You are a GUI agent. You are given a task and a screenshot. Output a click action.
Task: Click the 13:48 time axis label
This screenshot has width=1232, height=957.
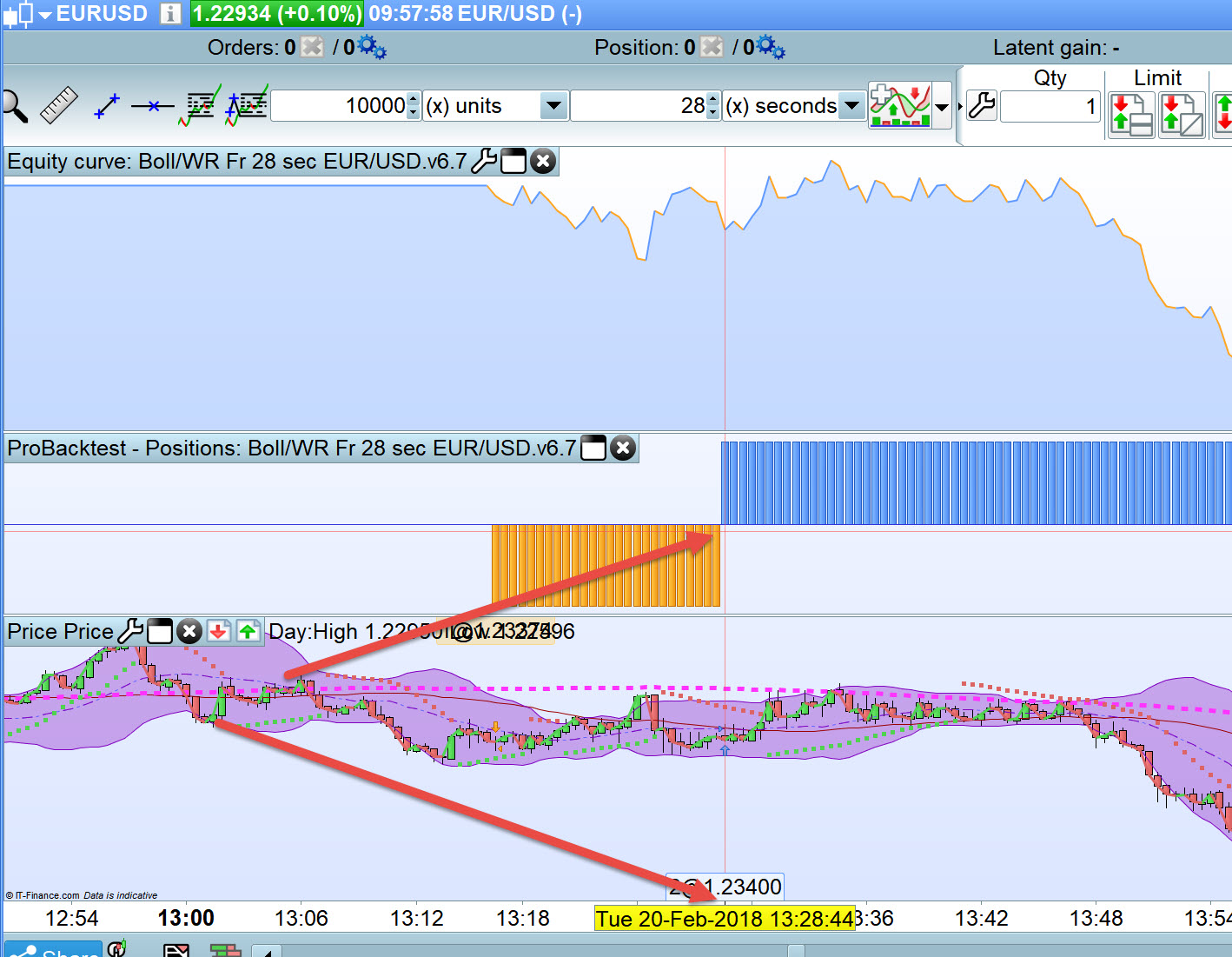click(1096, 919)
